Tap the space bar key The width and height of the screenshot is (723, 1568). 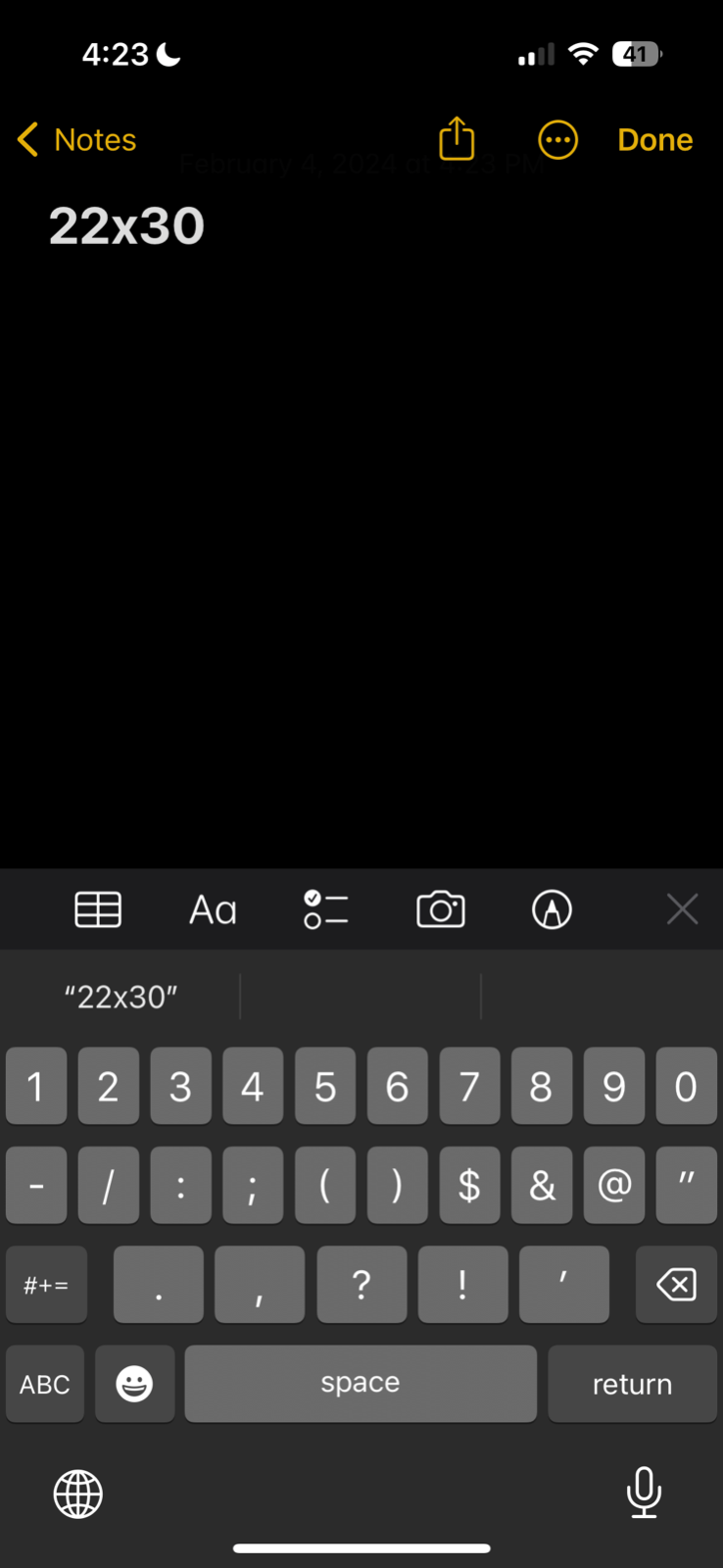pyautogui.click(x=361, y=1384)
